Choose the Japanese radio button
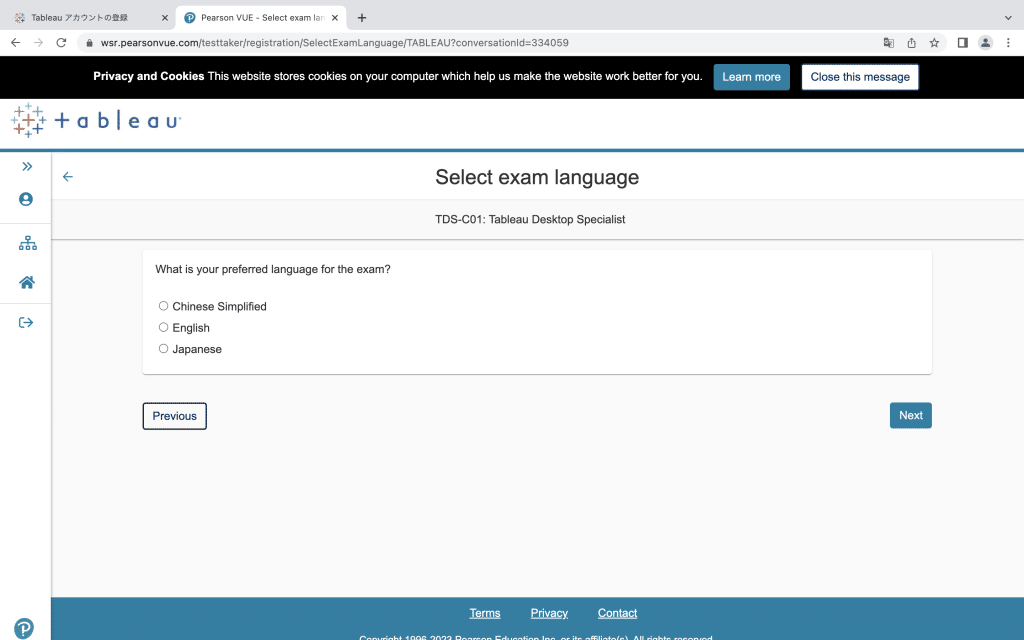Image resolution: width=1024 pixels, height=640 pixels. [163, 349]
